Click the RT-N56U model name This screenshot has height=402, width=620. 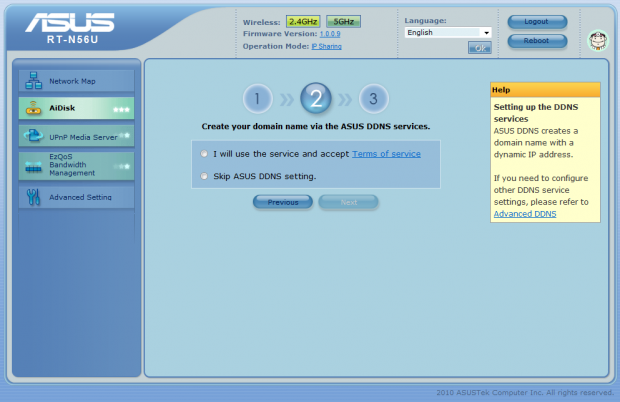(x=72, y=40)
